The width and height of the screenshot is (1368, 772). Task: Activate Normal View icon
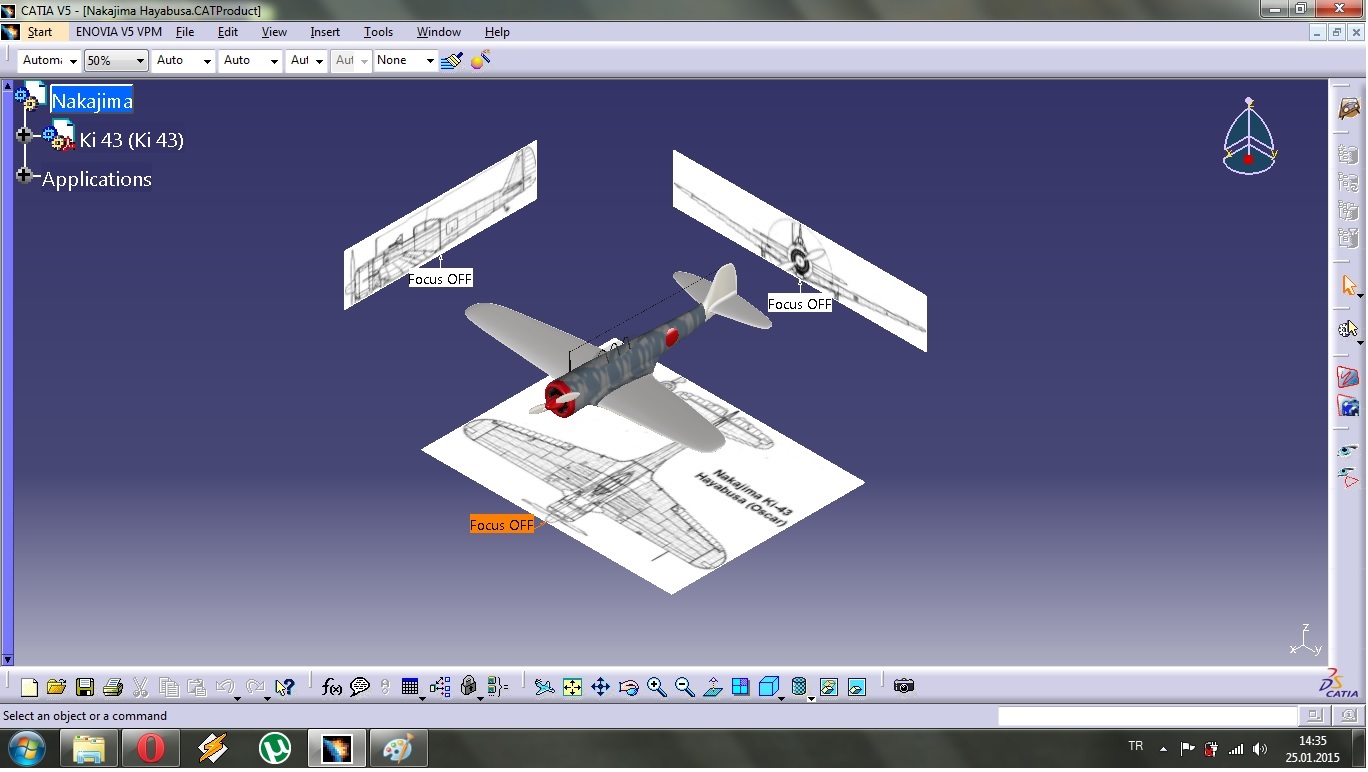coord(712,687)
